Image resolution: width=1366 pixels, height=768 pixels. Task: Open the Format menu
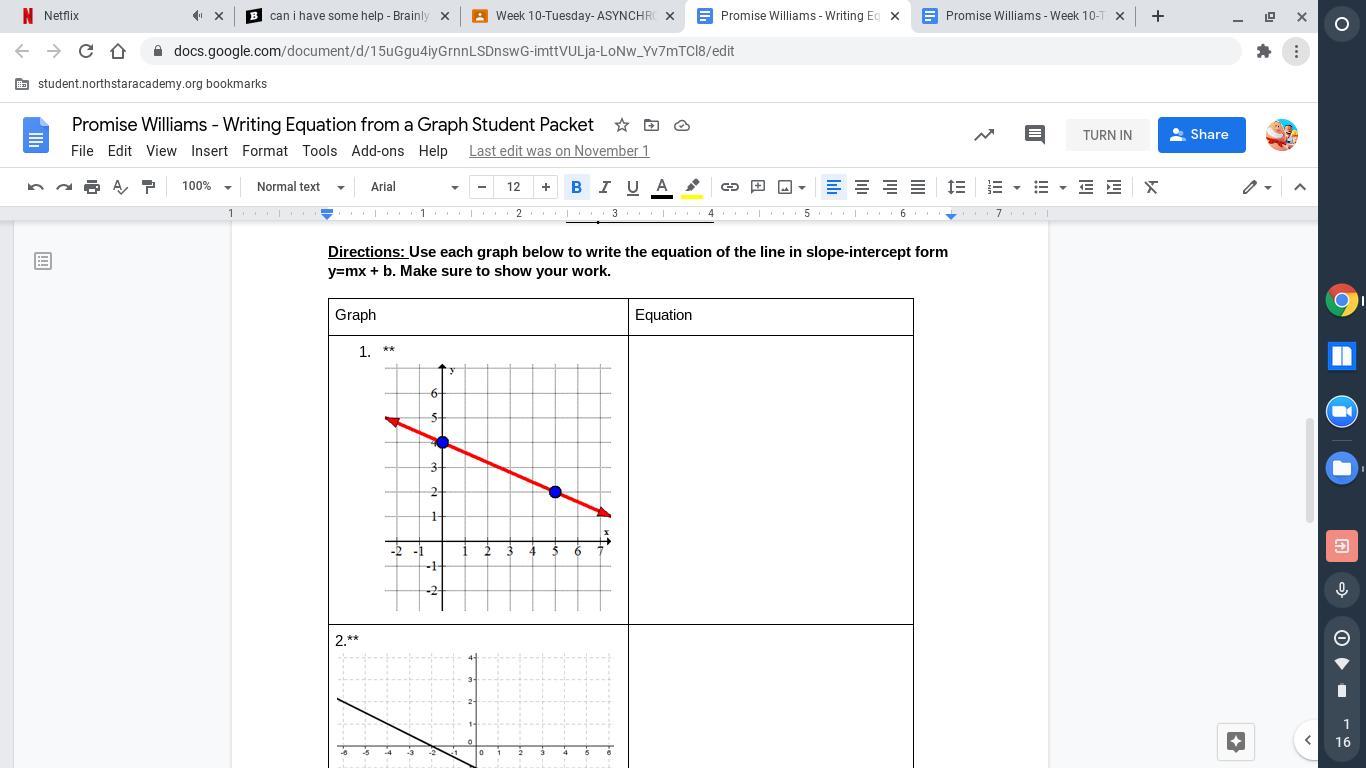265,151
